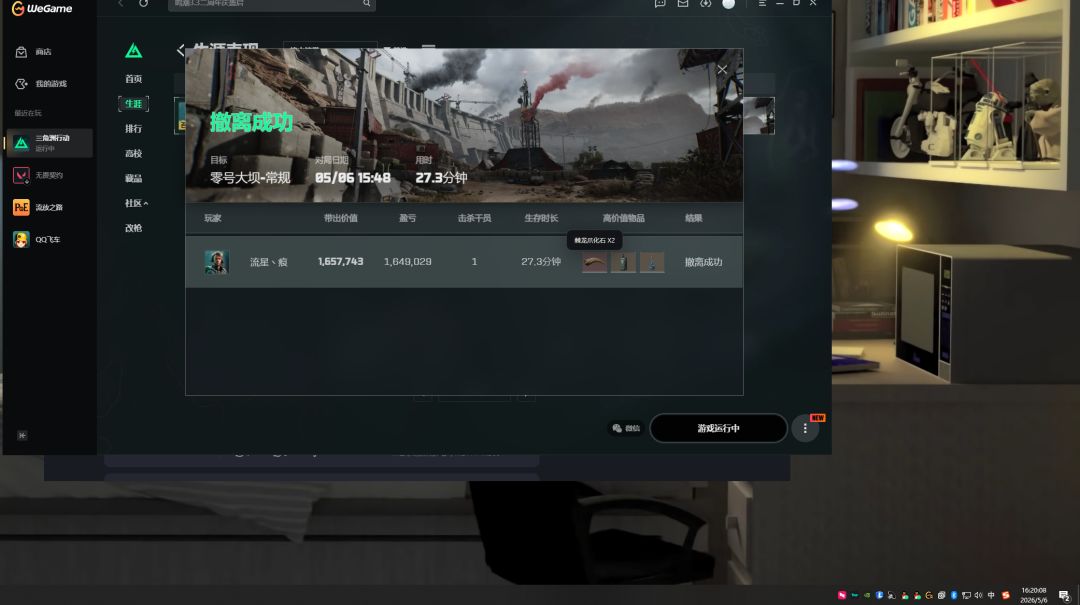The height and width of the screenshot is (605, 1080).
Task: Click the green Delta Force triangle logo
Action: (134, 51)
